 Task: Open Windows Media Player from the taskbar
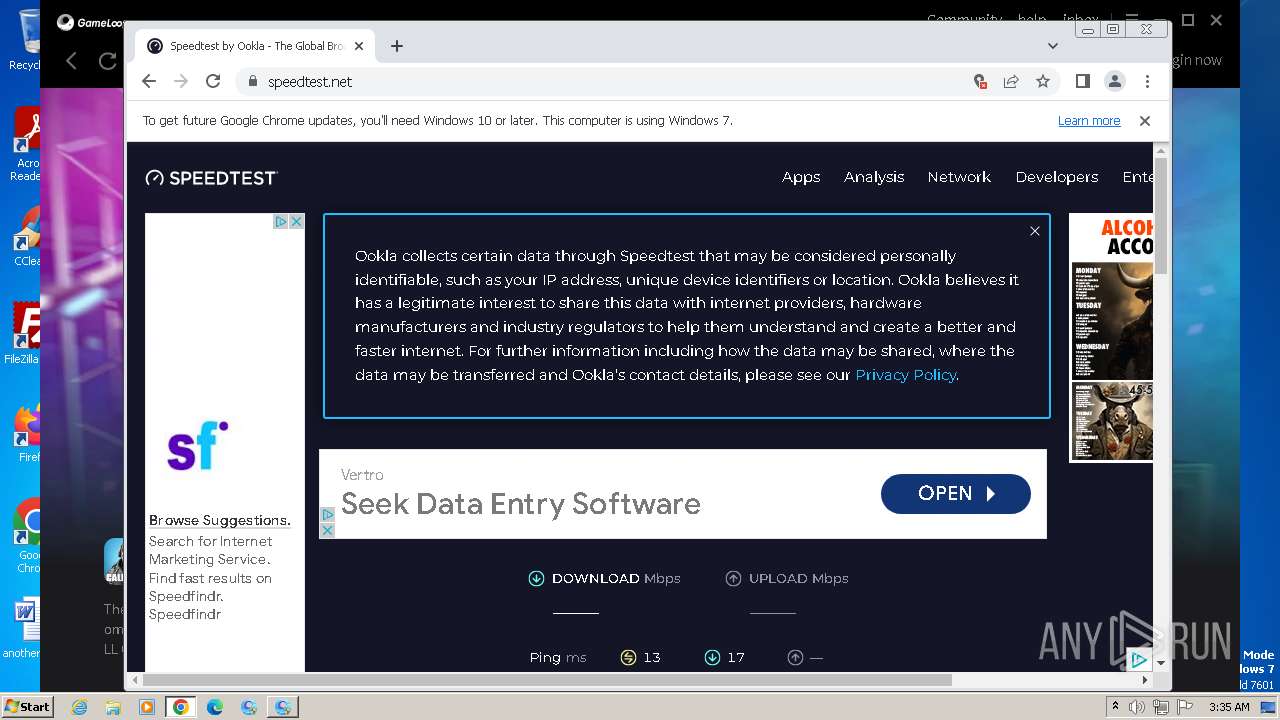[x=147, y=707]
